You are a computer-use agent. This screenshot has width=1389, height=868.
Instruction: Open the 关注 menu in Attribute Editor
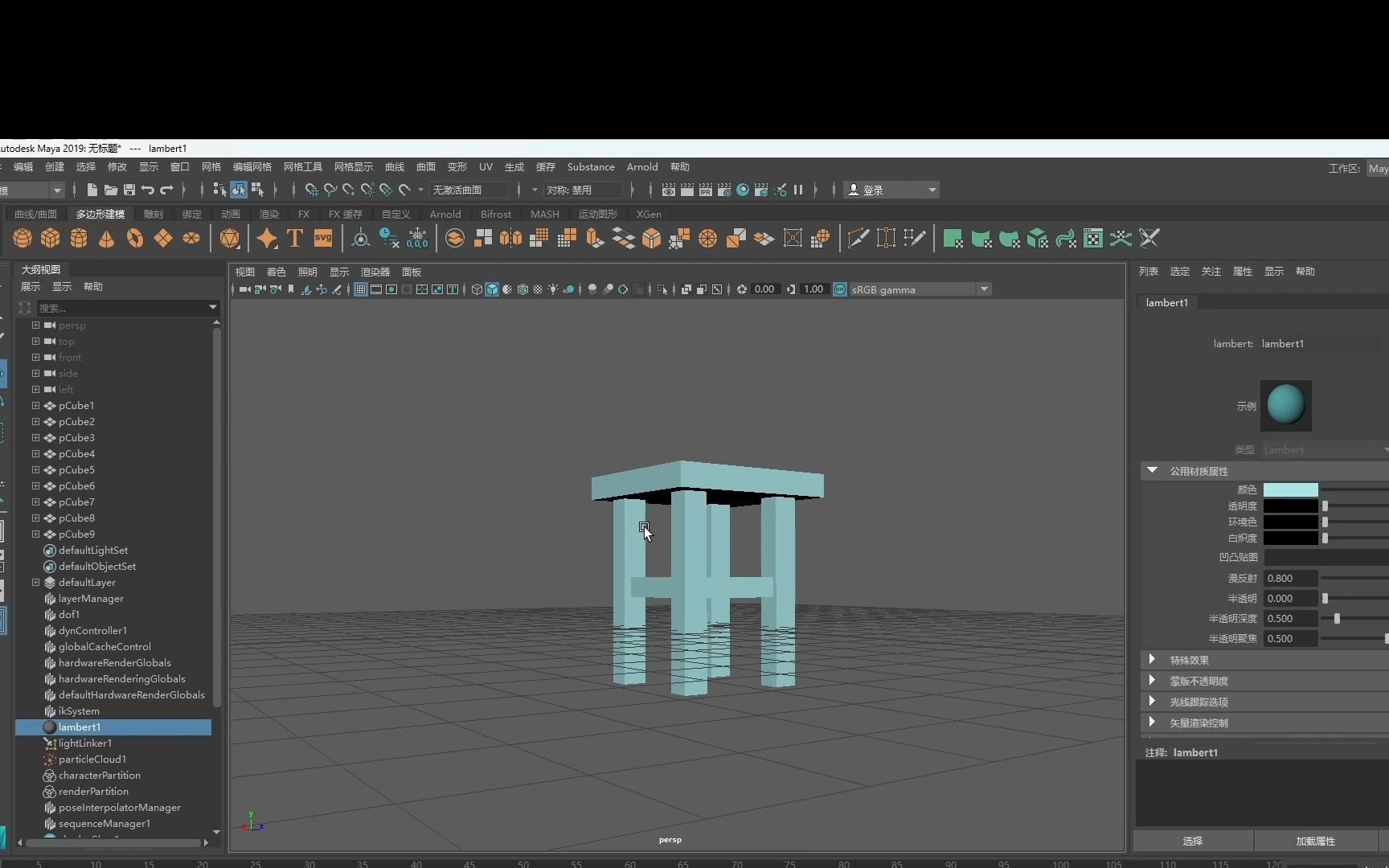coord(1211,272)
